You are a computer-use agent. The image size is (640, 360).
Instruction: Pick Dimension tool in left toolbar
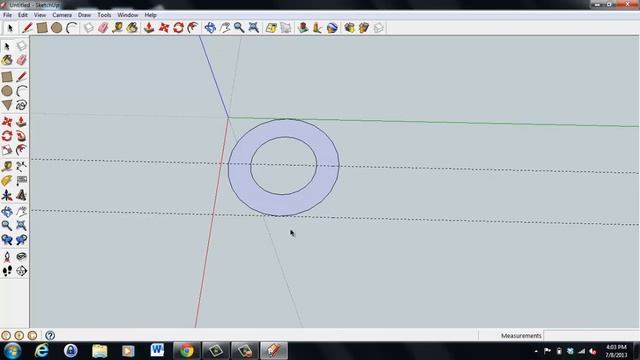click(x=21, y=167)
